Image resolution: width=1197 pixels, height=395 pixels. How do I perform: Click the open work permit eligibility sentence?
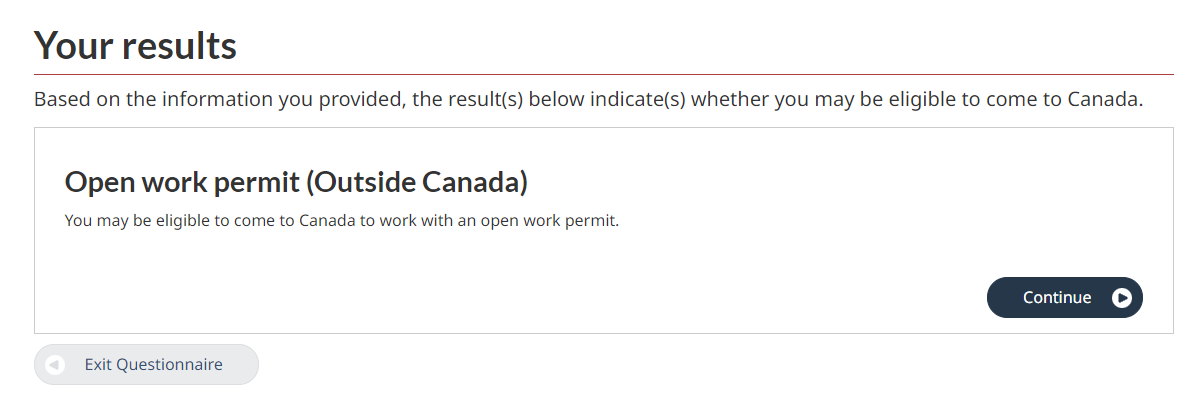coord(342,221)
